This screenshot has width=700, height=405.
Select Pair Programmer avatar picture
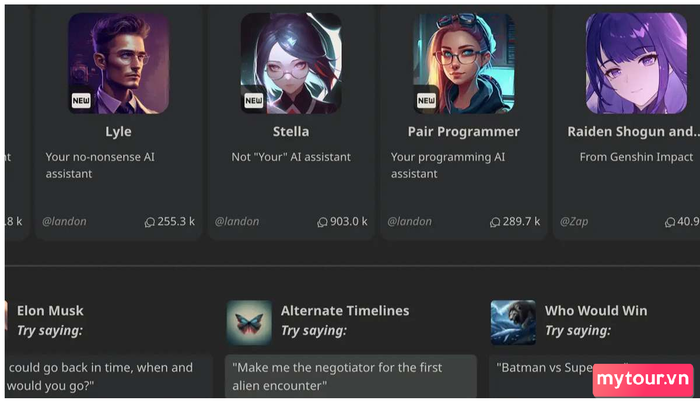(464, 63)
